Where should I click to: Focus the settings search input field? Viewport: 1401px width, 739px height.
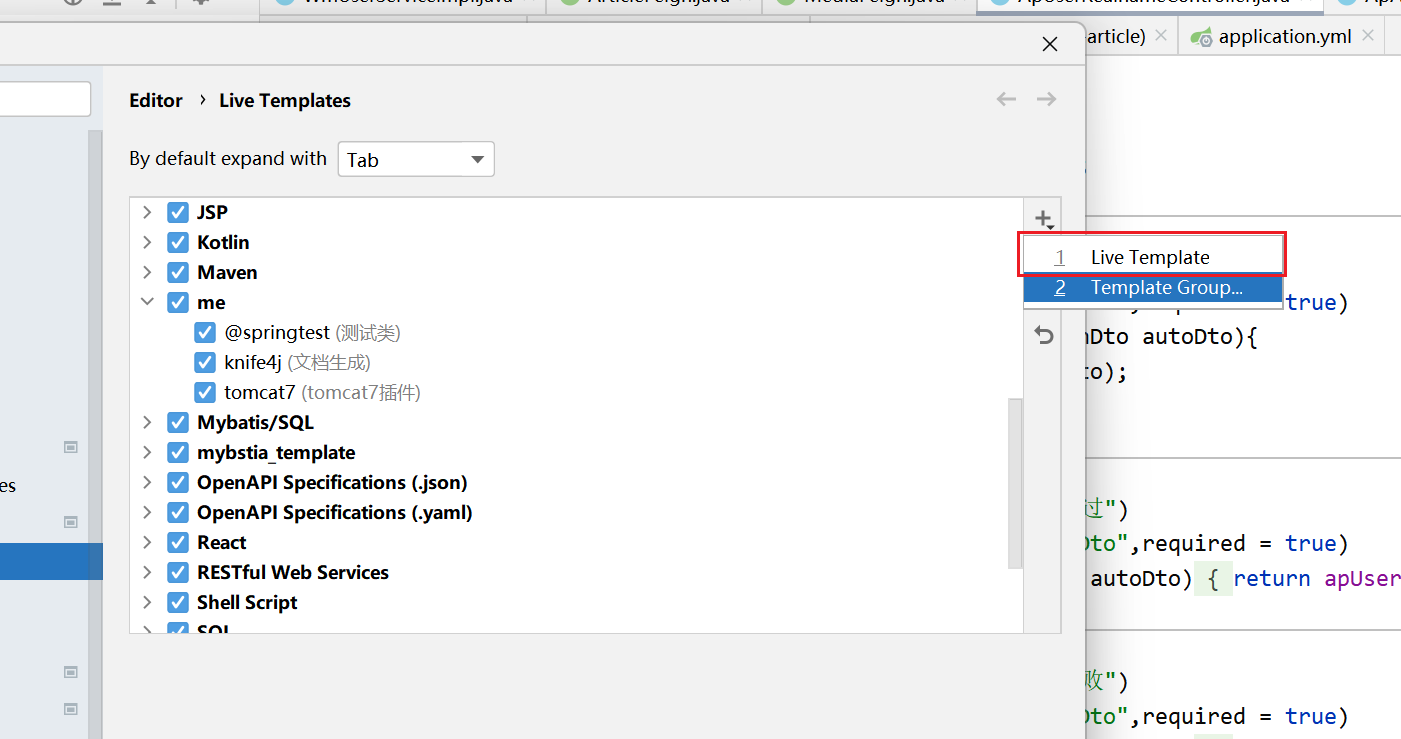[x=45, y=99]
